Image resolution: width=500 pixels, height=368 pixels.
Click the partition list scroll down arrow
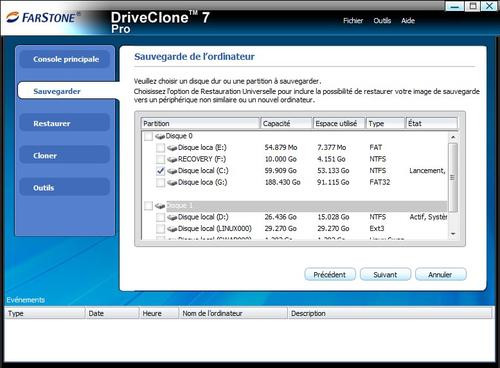[x=453, y=234]
